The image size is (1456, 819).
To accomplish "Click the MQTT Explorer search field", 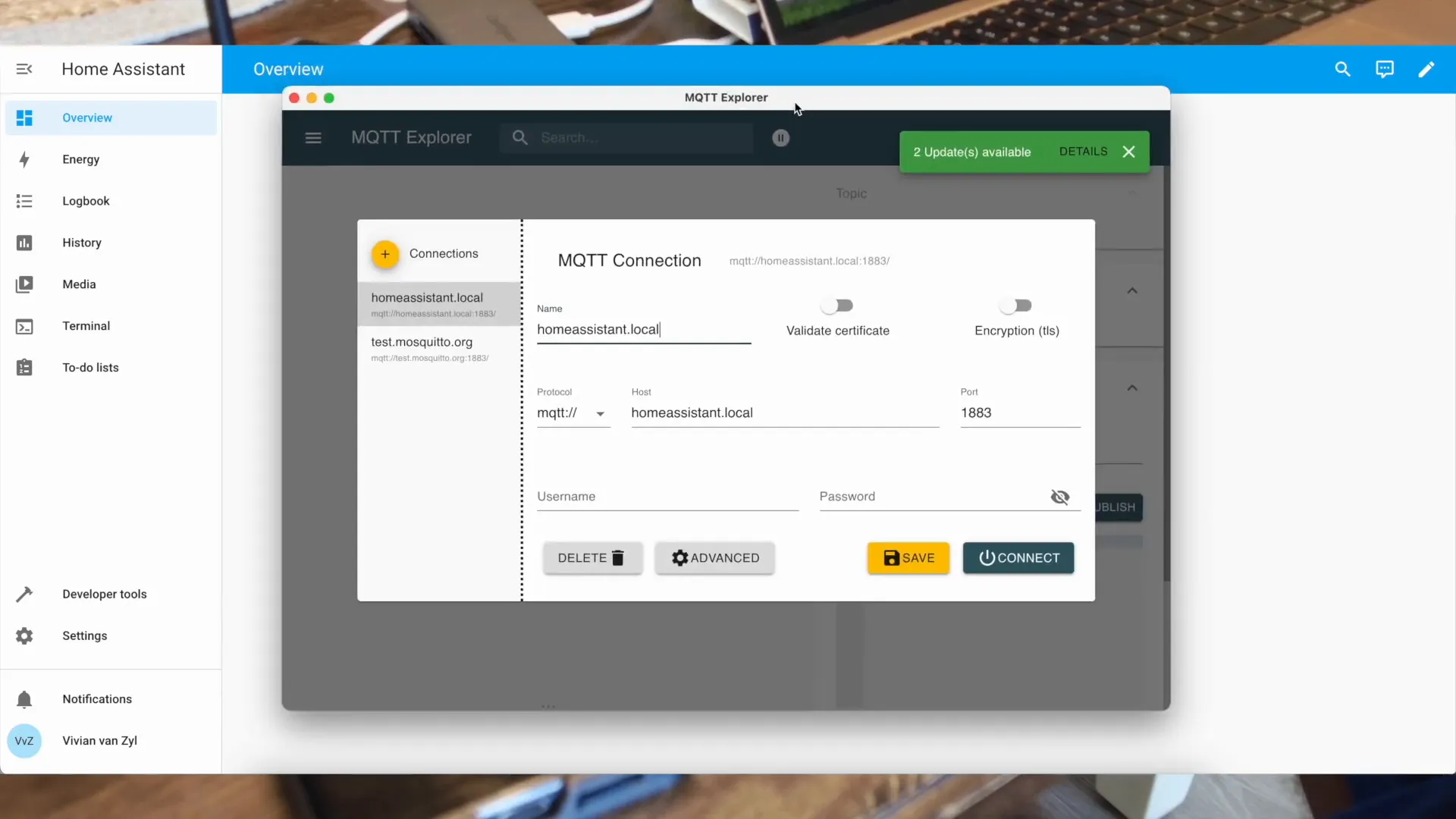I will pyautogui.click(x=626, y=137).
